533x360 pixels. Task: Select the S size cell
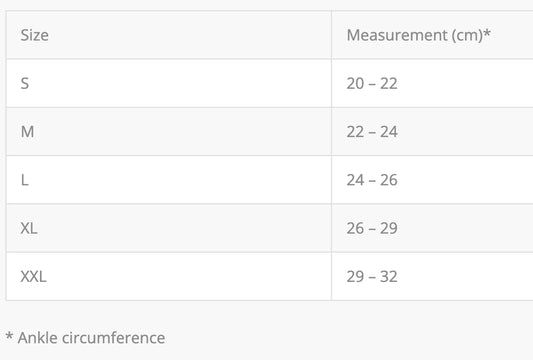click(x=169, y=83)
